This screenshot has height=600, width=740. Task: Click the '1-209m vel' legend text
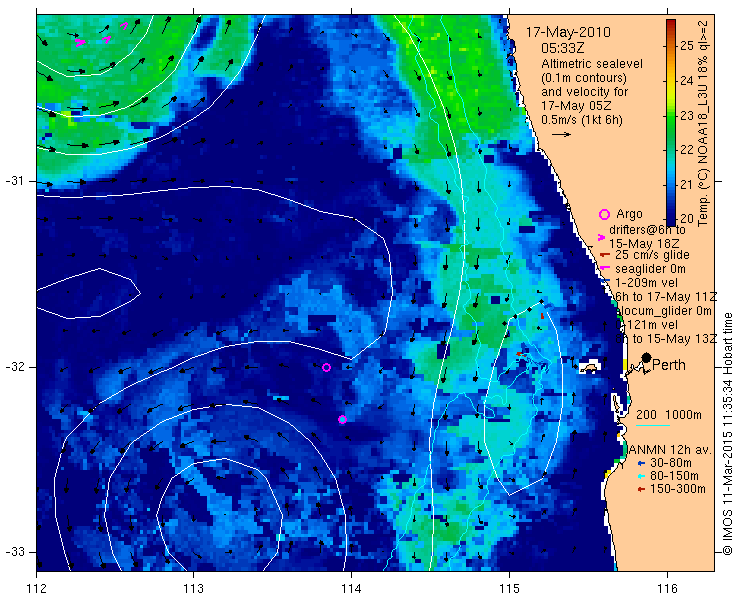(x=646, y=283)
